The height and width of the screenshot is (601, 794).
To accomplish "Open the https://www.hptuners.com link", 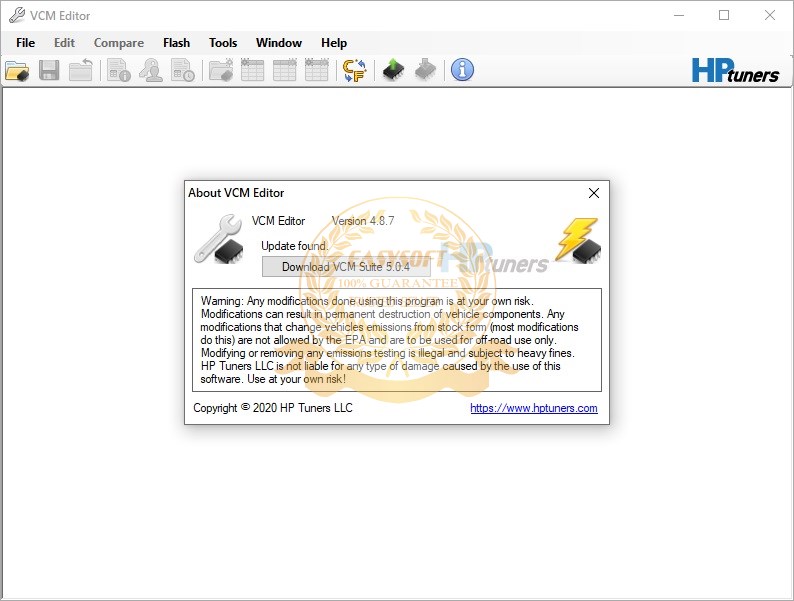I will [534, 408].
